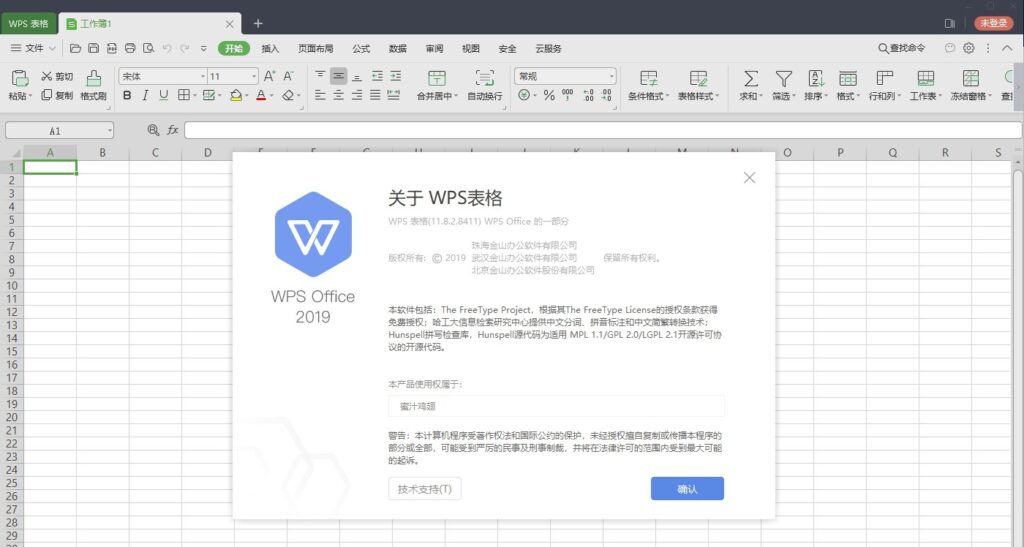The height and width of the screenshot is (547, 1024).
Task: Switch to the 数据 tab
Action: pyautogui.click(x=398, y=48)
